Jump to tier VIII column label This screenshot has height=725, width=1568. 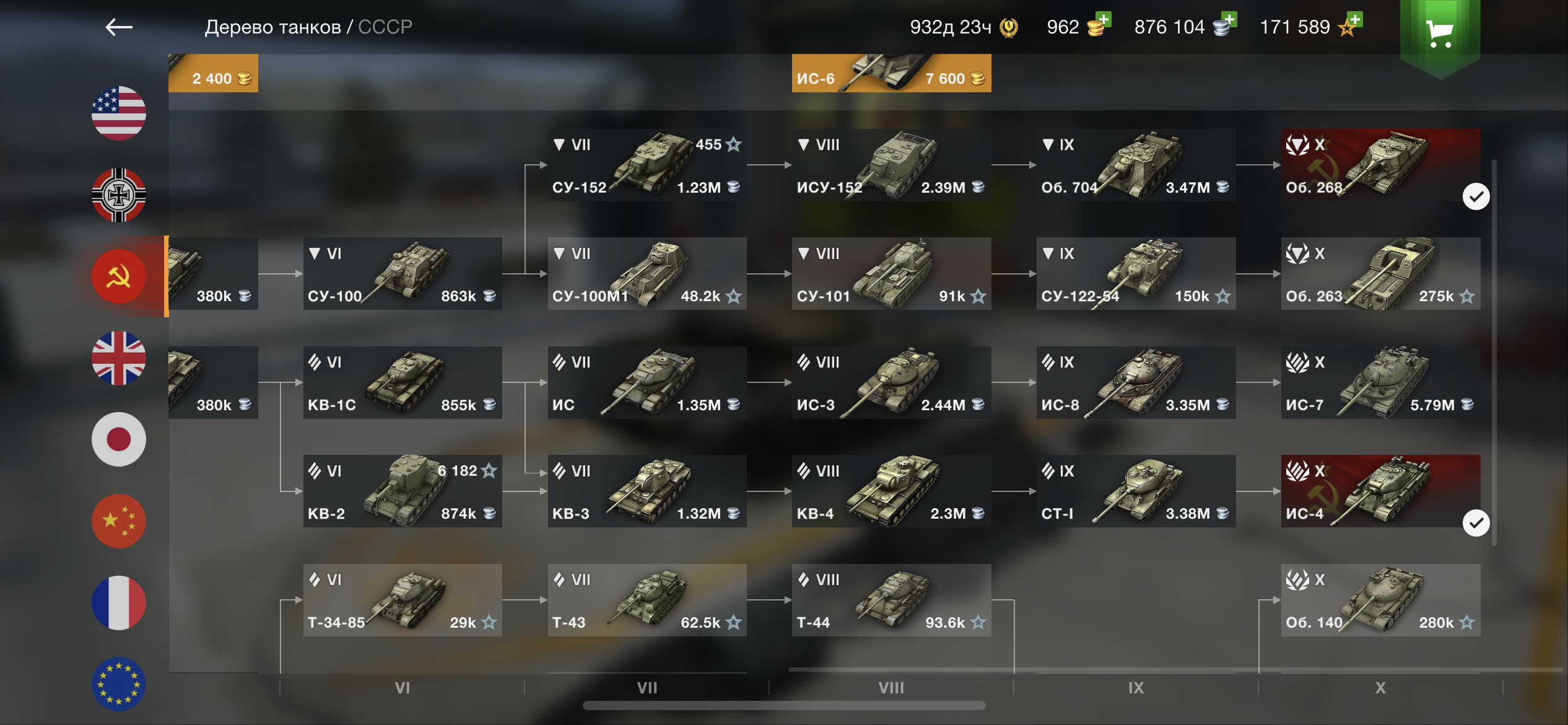(891, 688)
